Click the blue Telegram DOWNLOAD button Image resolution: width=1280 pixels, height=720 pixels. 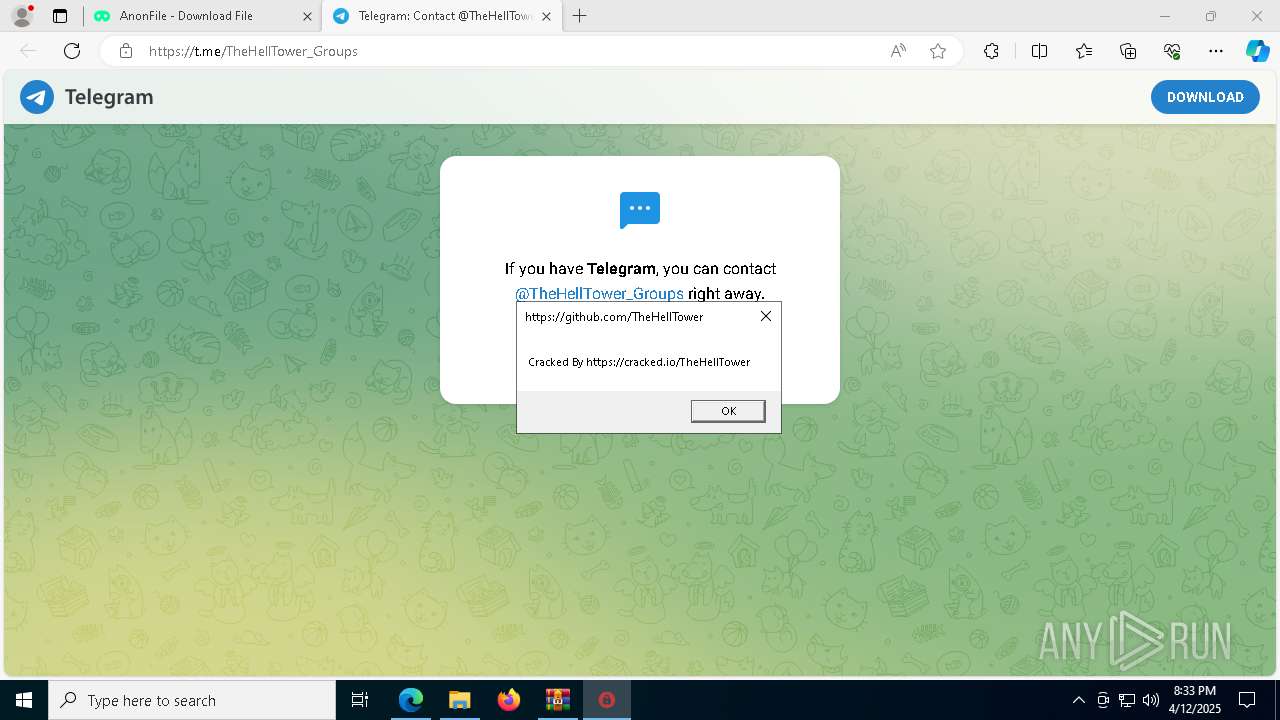tap(1205, 97)
